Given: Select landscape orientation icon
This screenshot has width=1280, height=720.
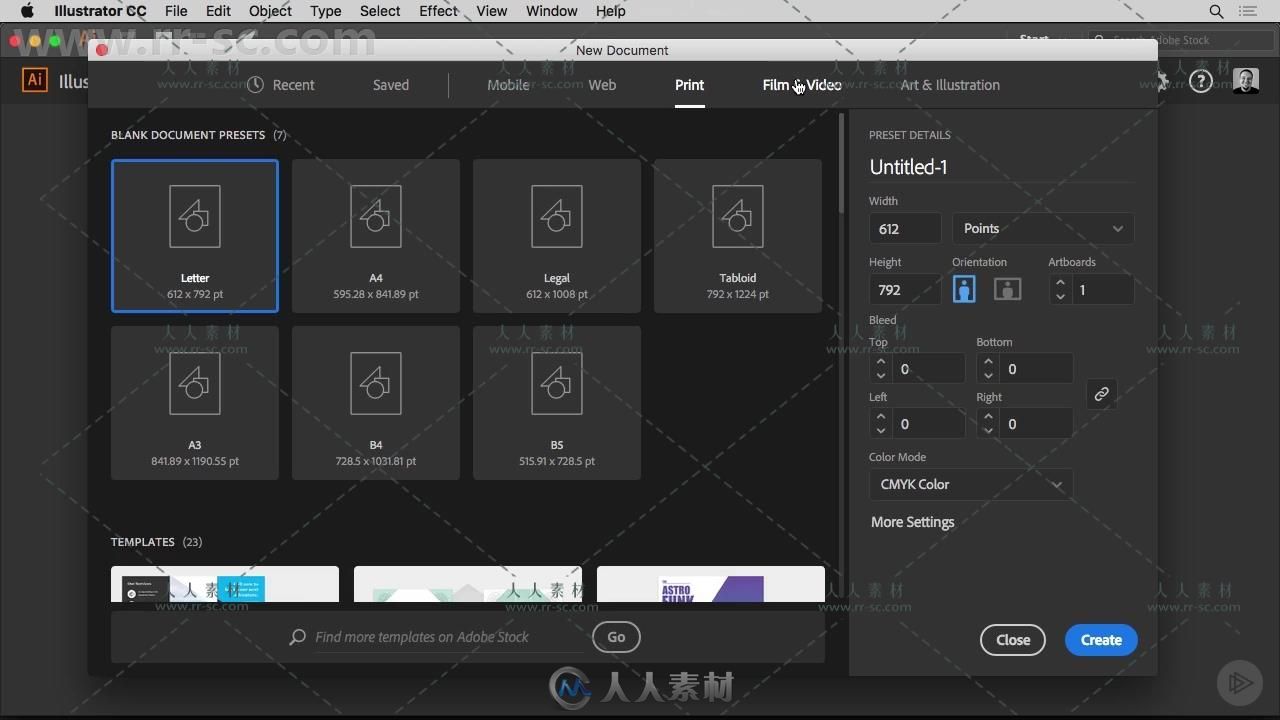Looking at the screenshot, I should [x=1007, y=289].
